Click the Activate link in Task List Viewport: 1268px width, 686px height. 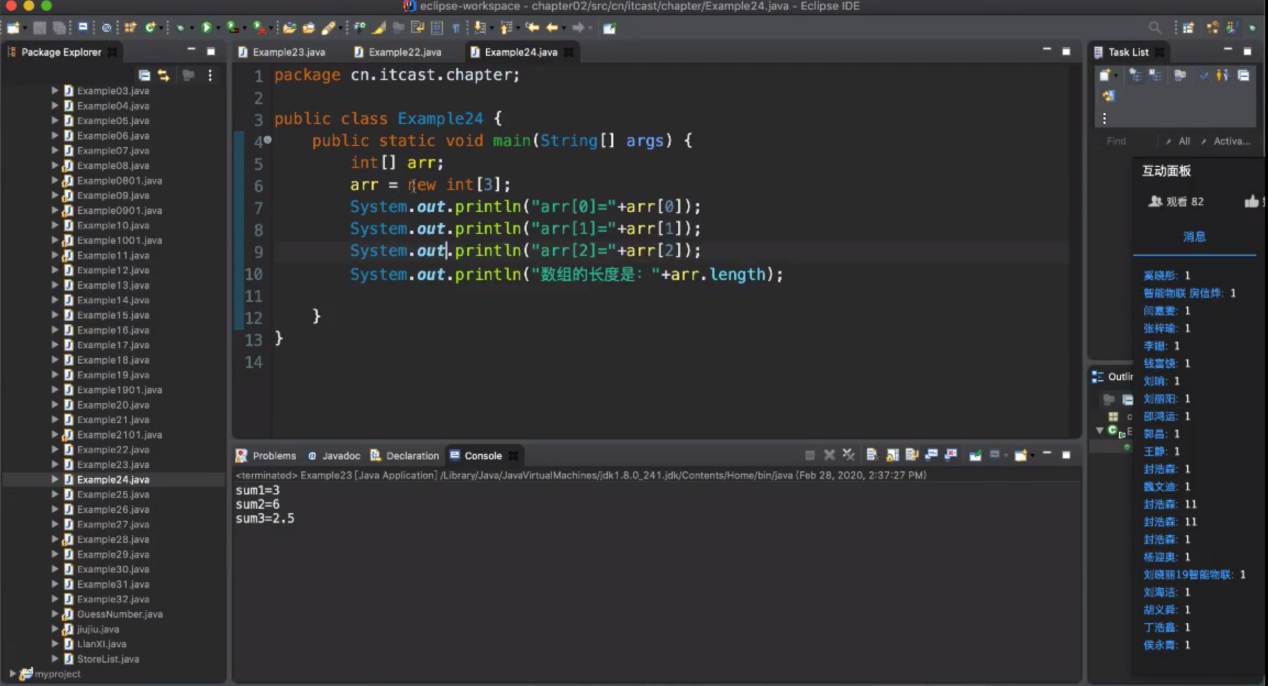(1230, 141)
